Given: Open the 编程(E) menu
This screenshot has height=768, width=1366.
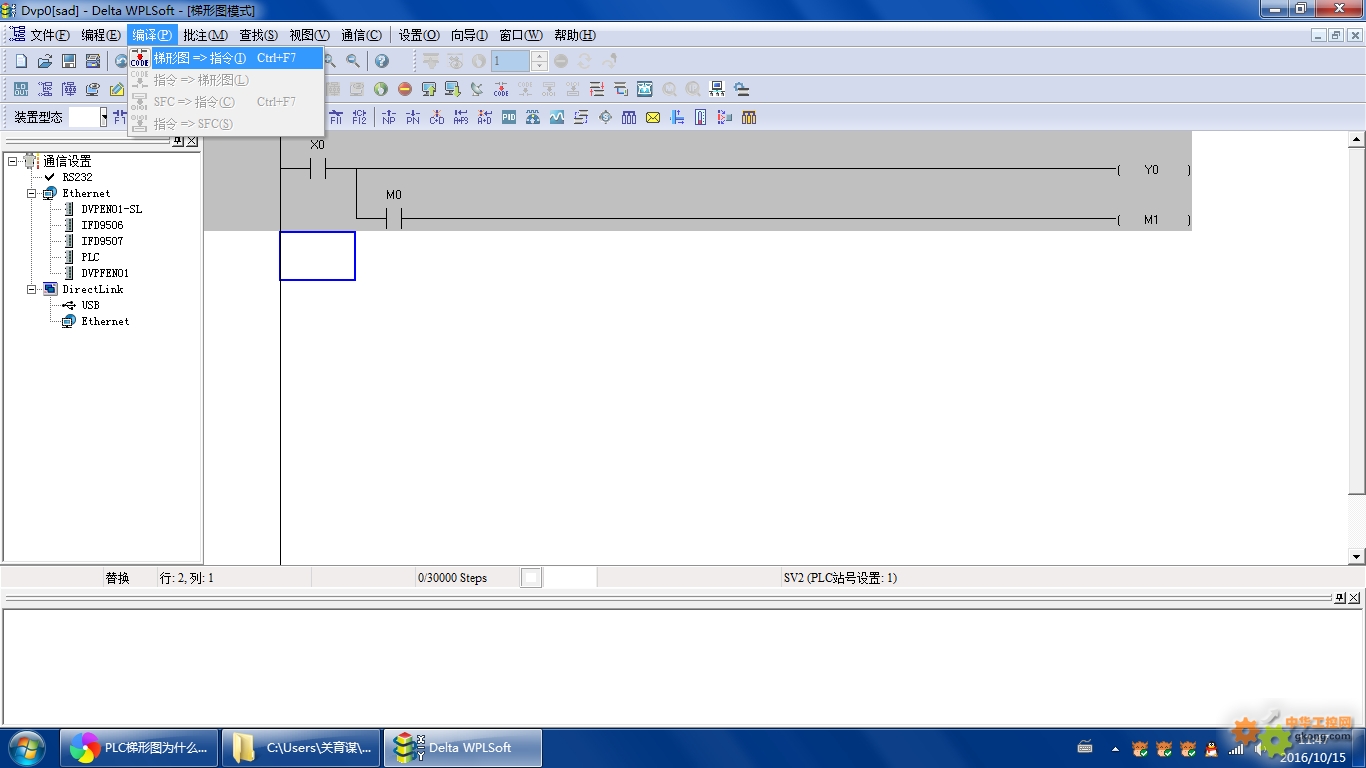Looking at the screenshot, I should click(x=100, y=35).
